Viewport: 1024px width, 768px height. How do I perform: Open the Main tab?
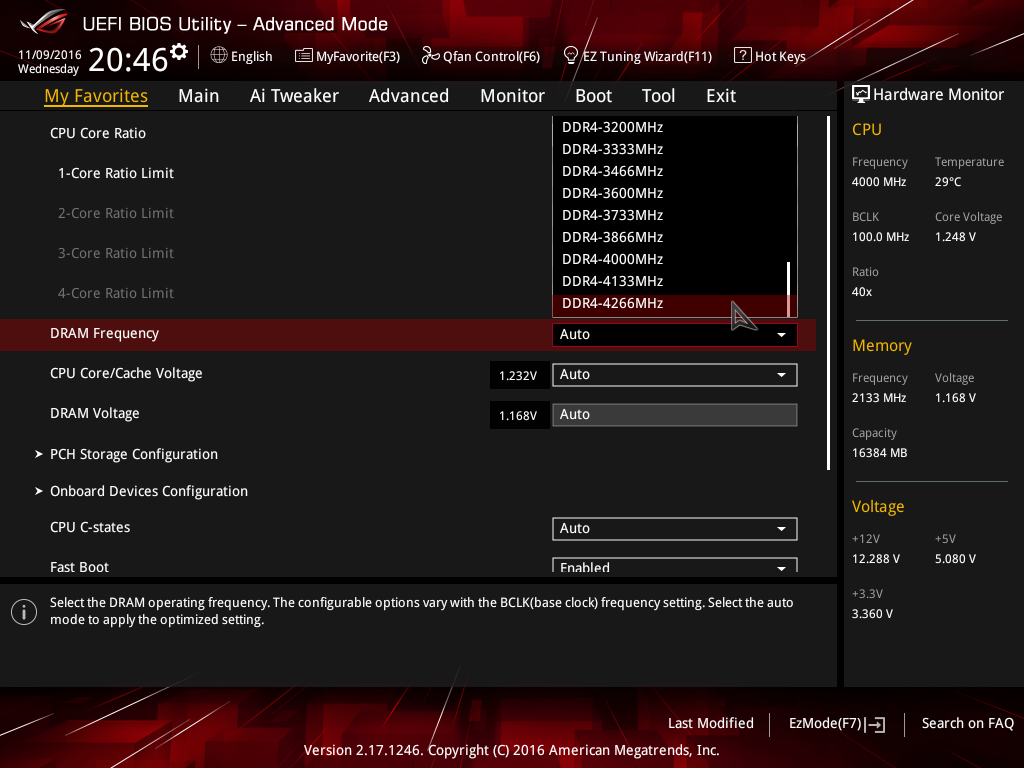pyautogui.click(x=199, y=96)
